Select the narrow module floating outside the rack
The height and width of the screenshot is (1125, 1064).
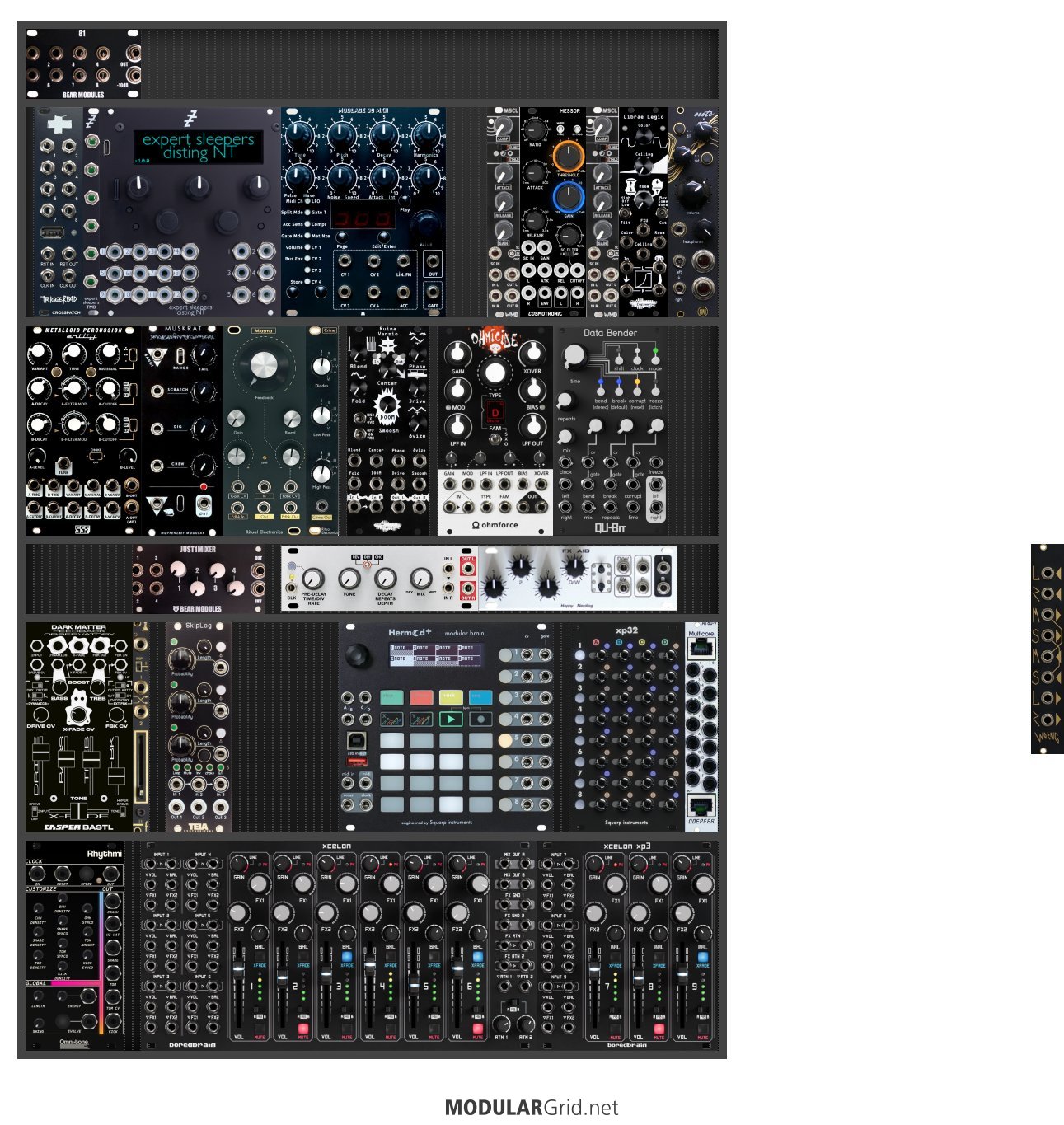[x=1048, y=649]
